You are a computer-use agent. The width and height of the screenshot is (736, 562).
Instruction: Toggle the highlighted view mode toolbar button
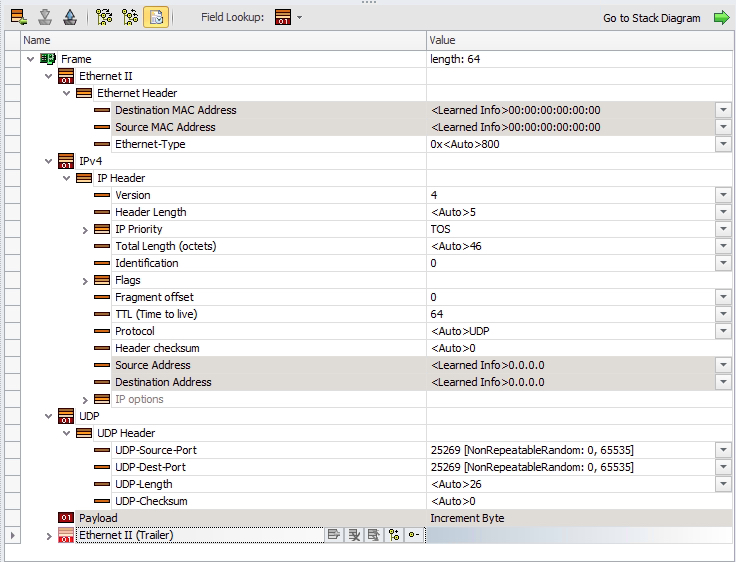click(155, 18)
